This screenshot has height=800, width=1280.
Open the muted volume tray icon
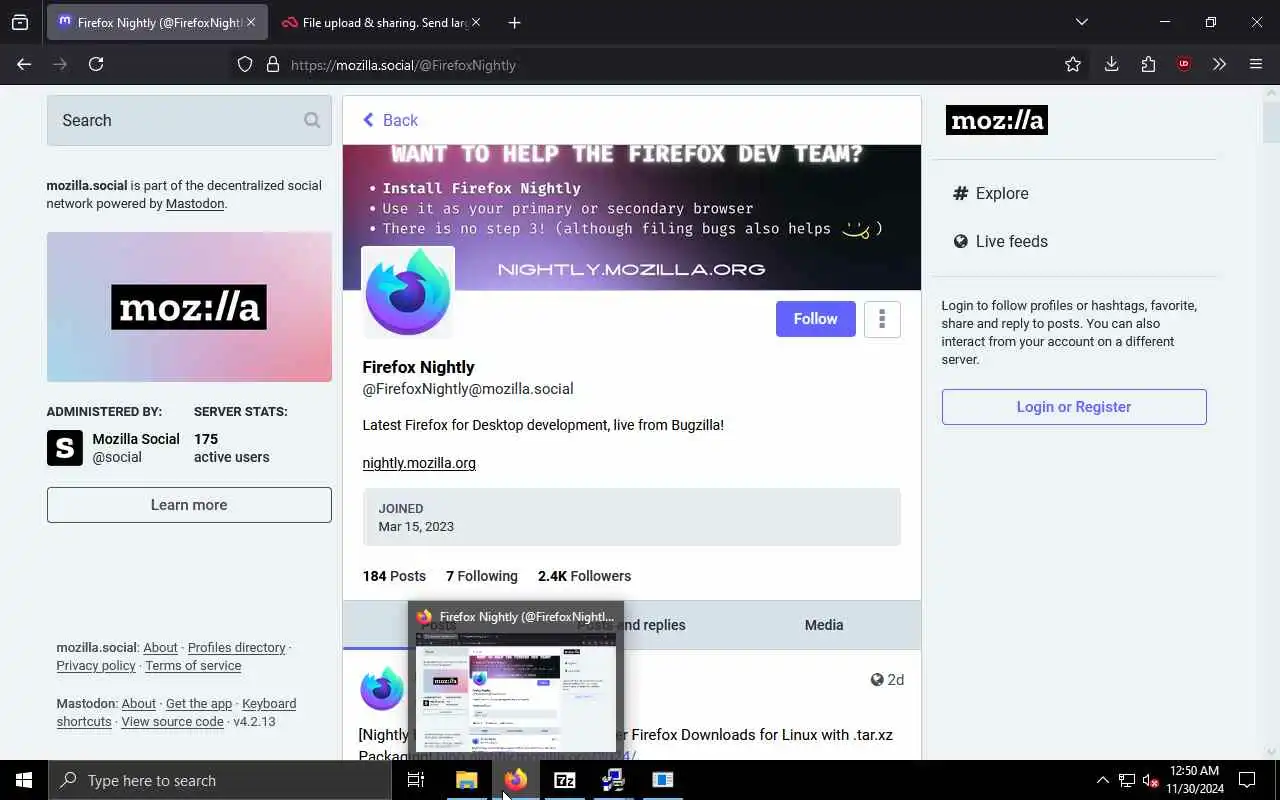pyautogui.click(x=1151, y=780)
